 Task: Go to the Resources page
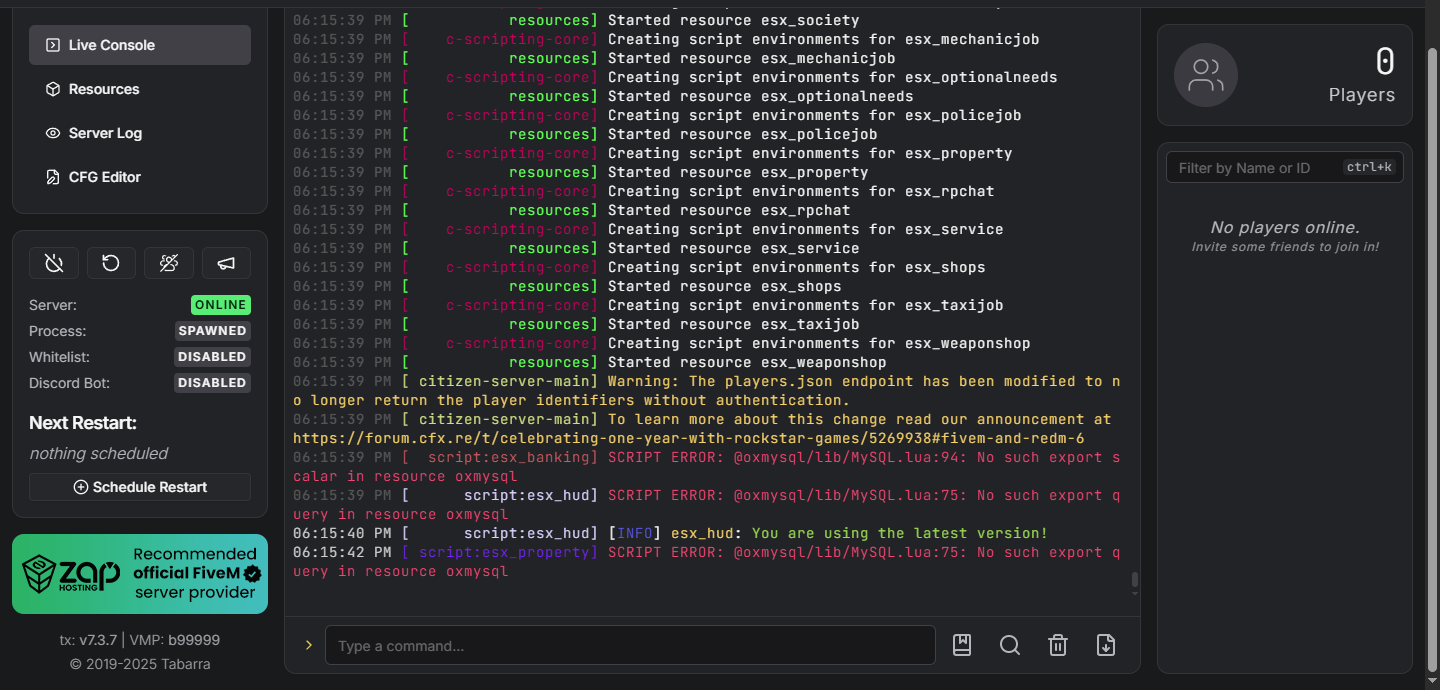(x=140, y=89)
